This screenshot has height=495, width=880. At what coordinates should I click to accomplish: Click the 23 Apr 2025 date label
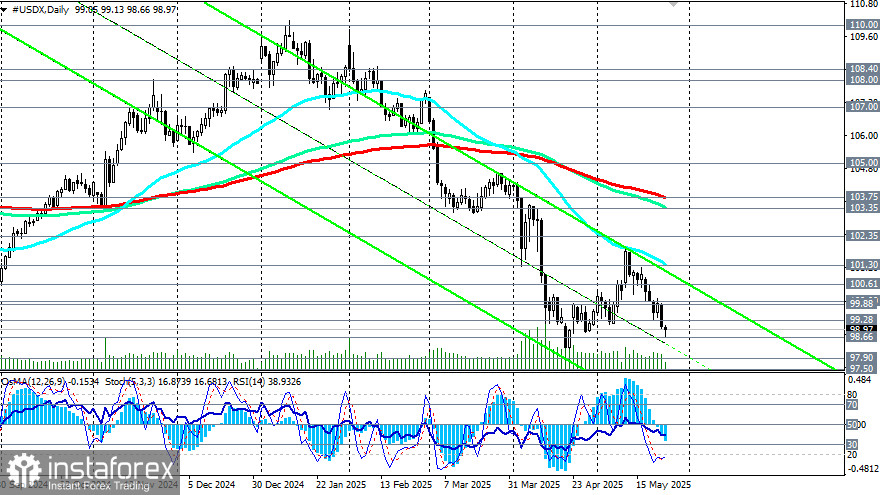(x=598, y=484)
